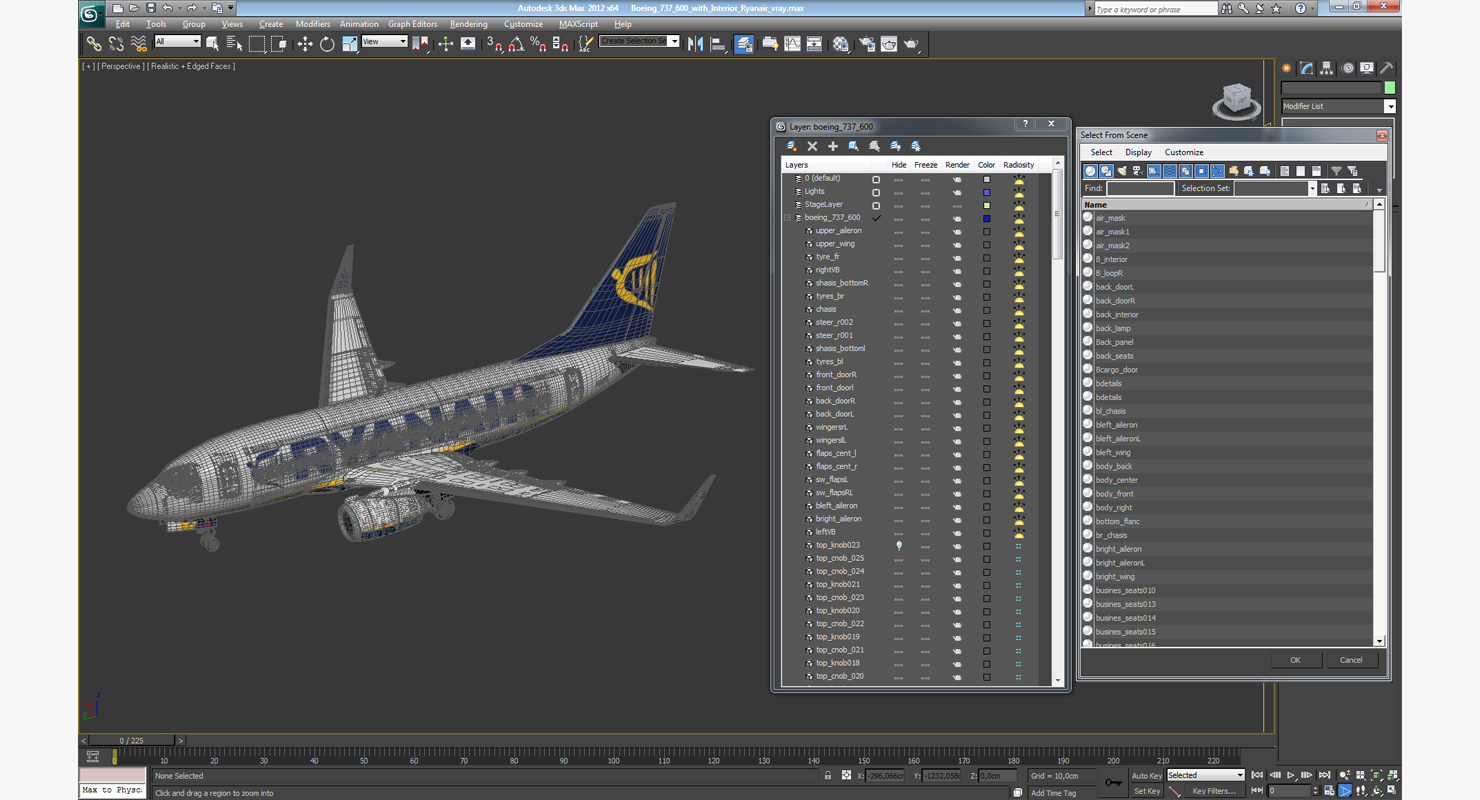Viewport: 1480px width, 800px height.
Task: Collapse the boeing_737_600 layer tree
Action: pos(787,218)
